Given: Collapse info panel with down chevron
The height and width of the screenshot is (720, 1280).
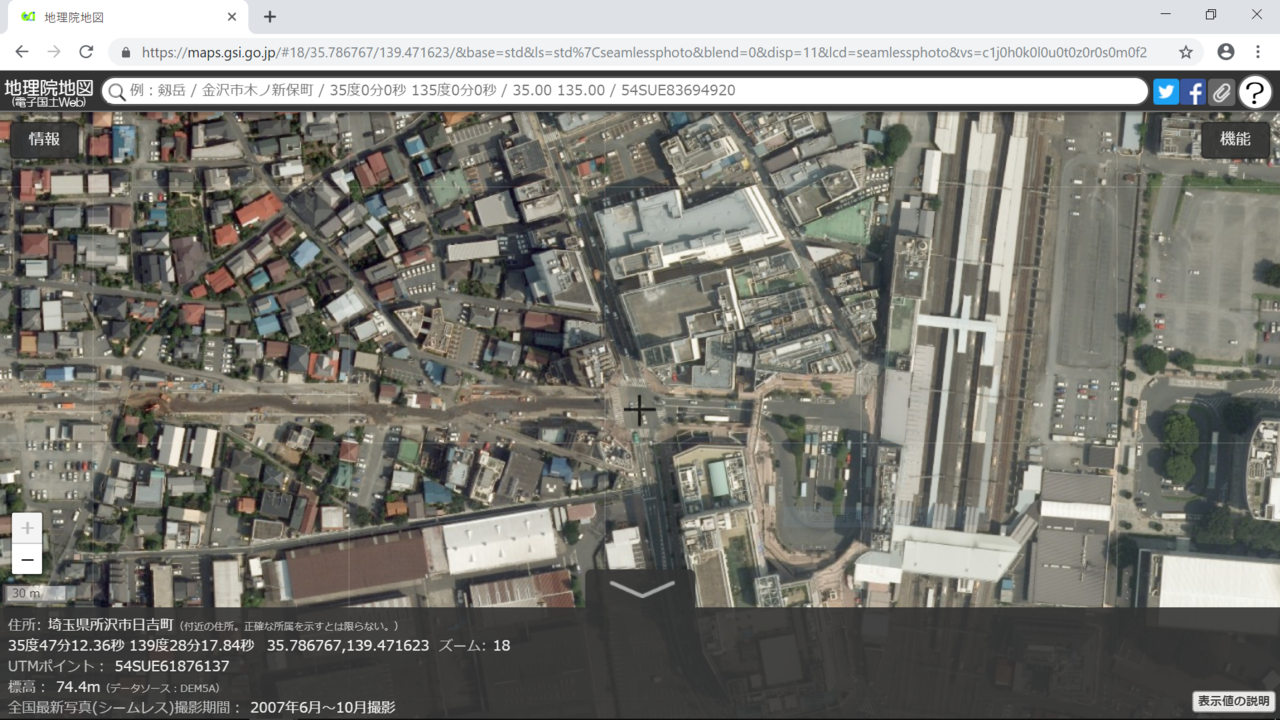Looking at the screenshot, I should tap(641, 590).
